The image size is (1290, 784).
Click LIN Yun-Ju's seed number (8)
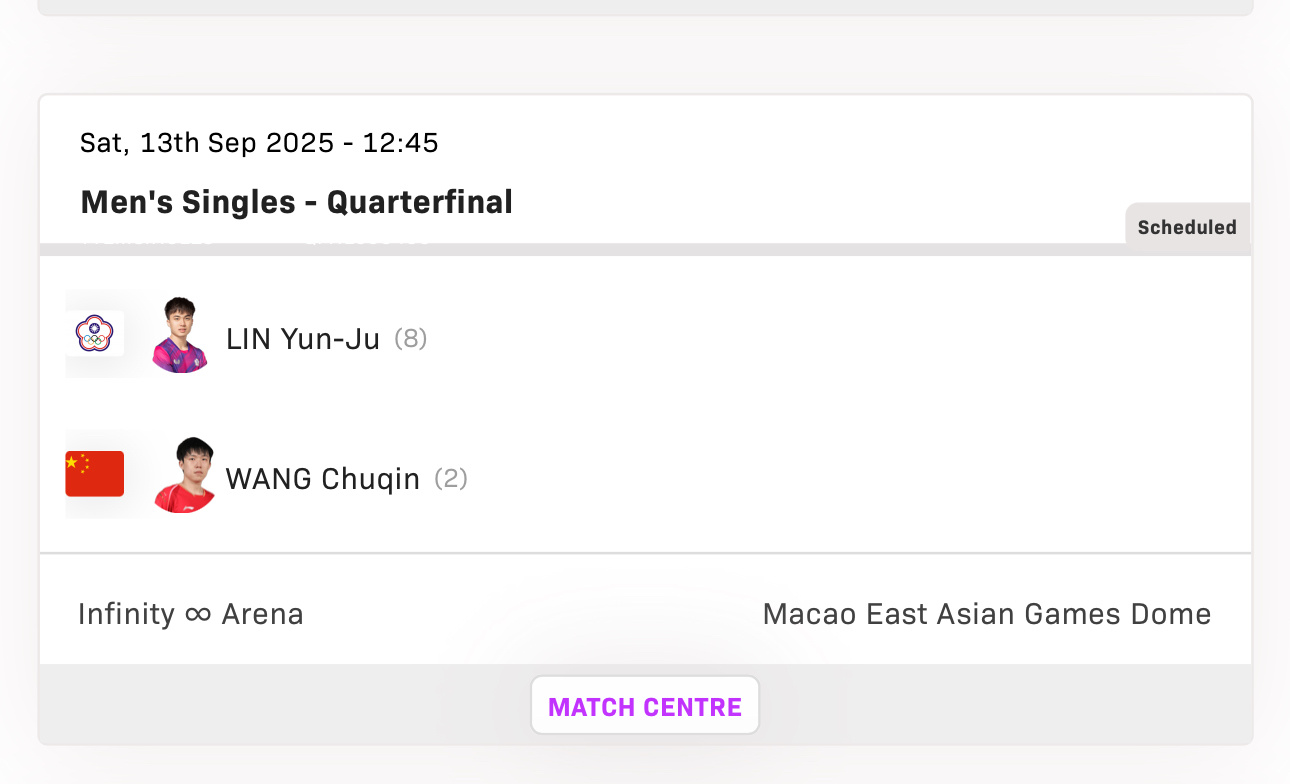[x=411, y=339]
